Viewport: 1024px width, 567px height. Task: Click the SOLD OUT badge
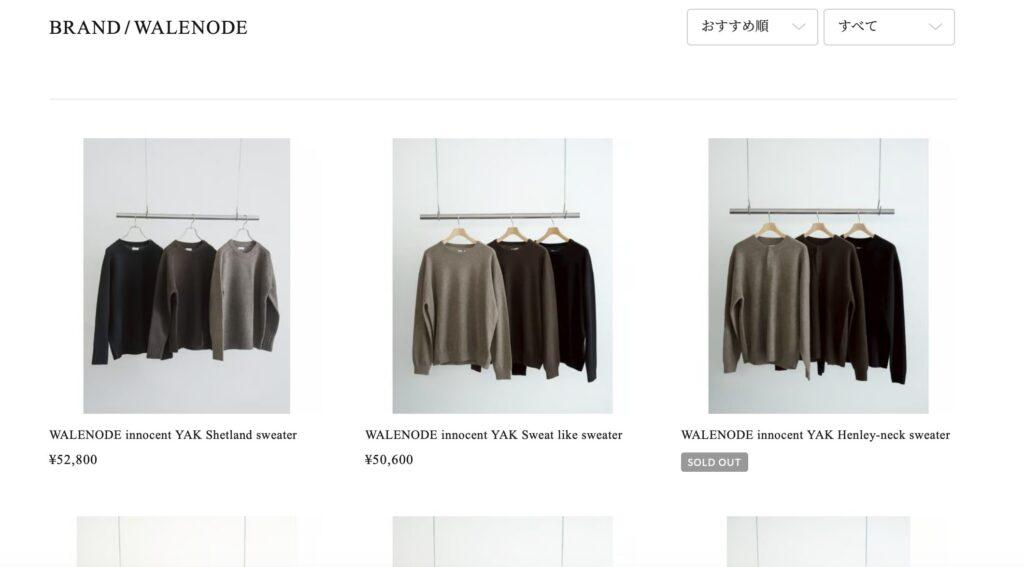click(x=714, y=462)
